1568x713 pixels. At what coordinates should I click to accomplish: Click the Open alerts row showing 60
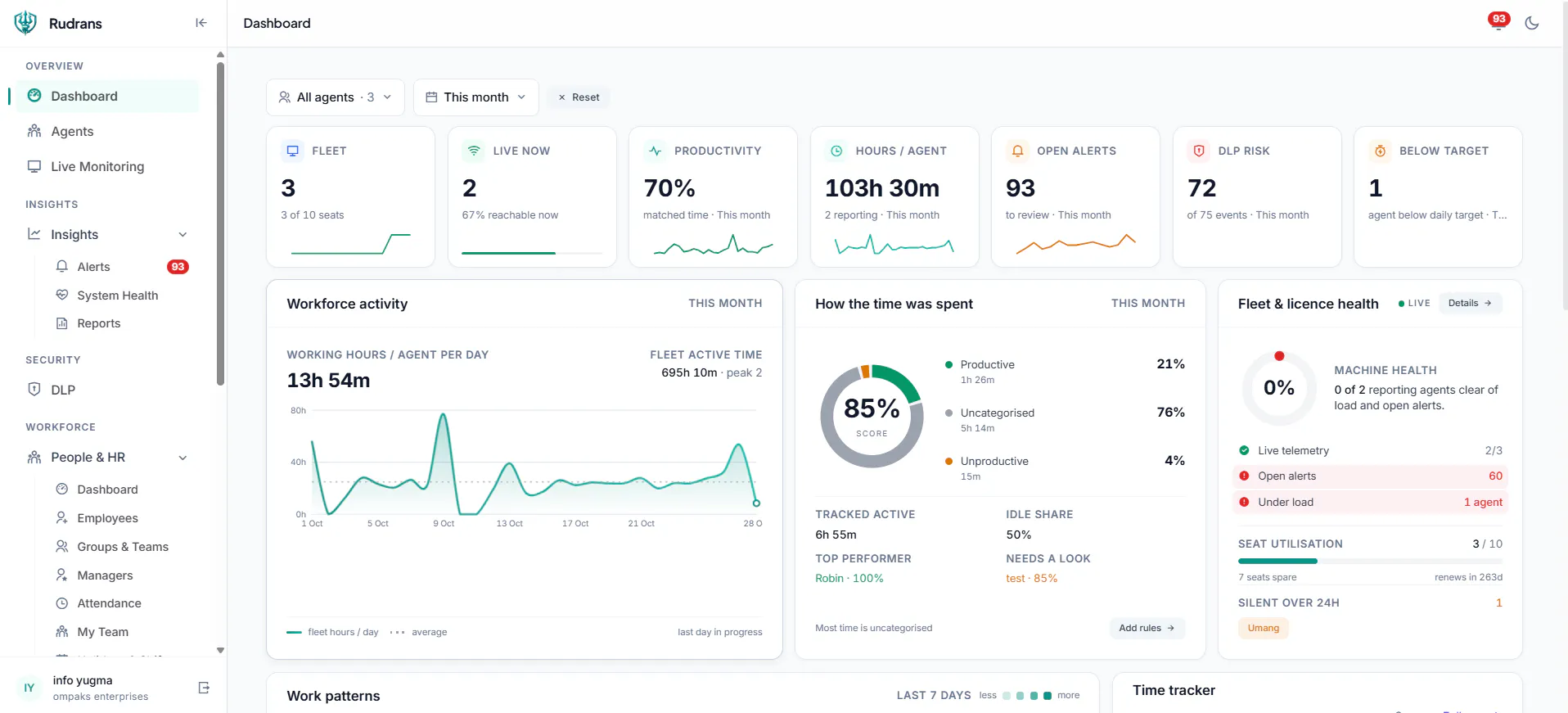1370,476
